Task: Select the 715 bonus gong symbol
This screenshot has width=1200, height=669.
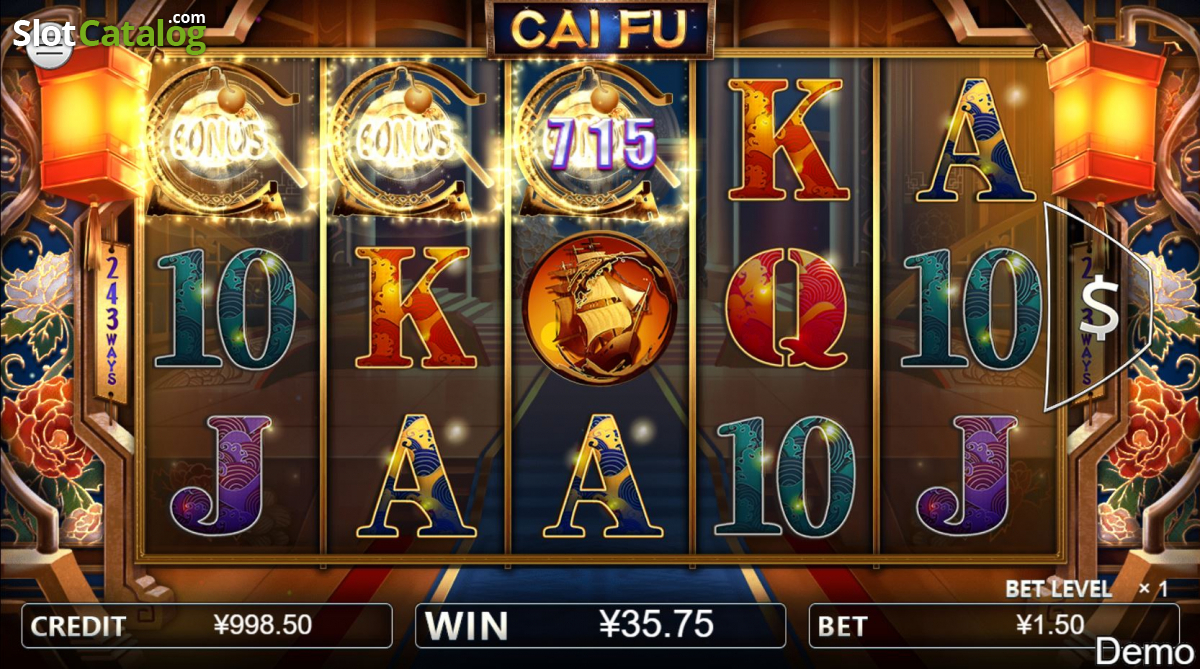Action: point(602,141)
